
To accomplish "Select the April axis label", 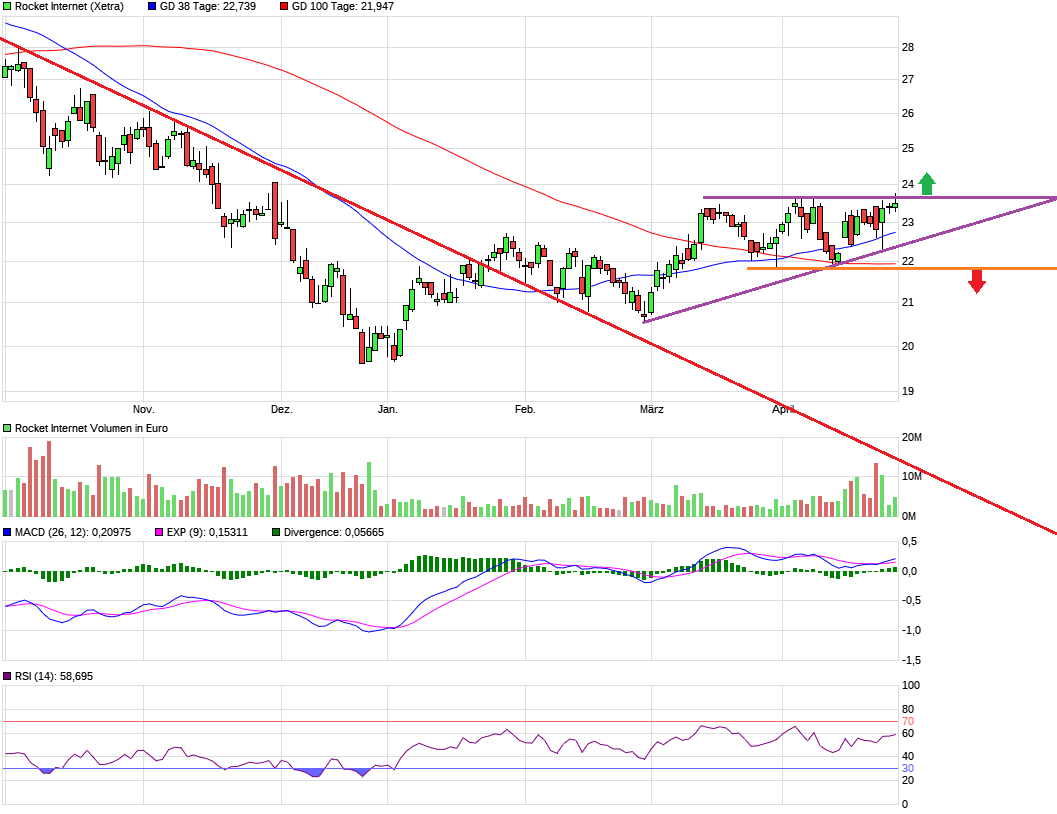I will 783,409.
